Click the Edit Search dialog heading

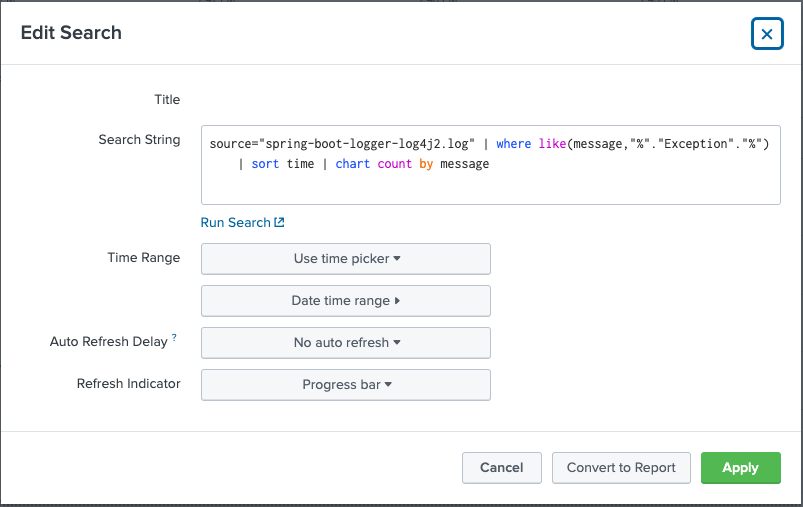tap(71, 33)
